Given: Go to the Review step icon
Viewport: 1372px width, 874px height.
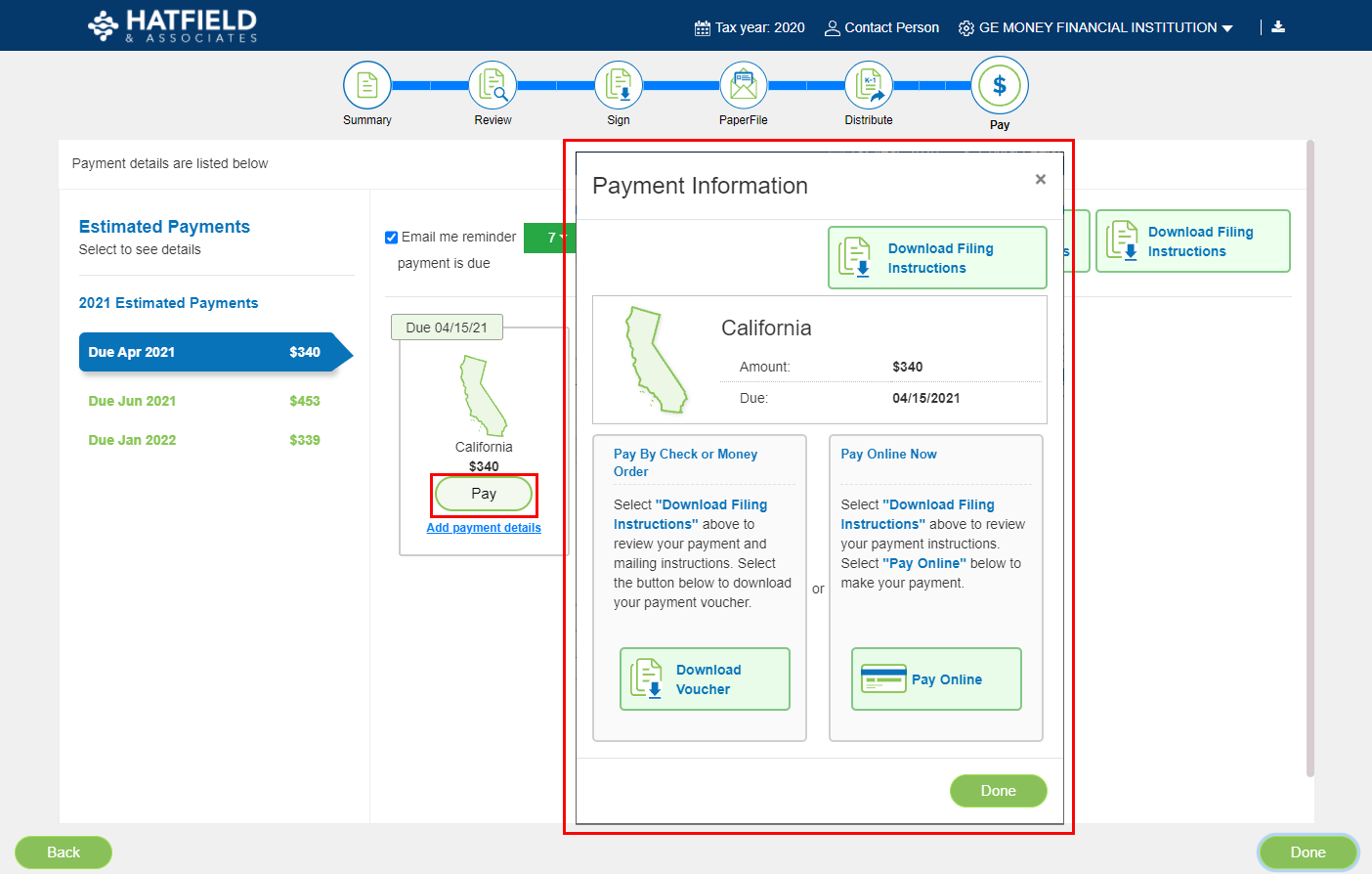Looking at the screenshot, I should [x=493, y=86].
